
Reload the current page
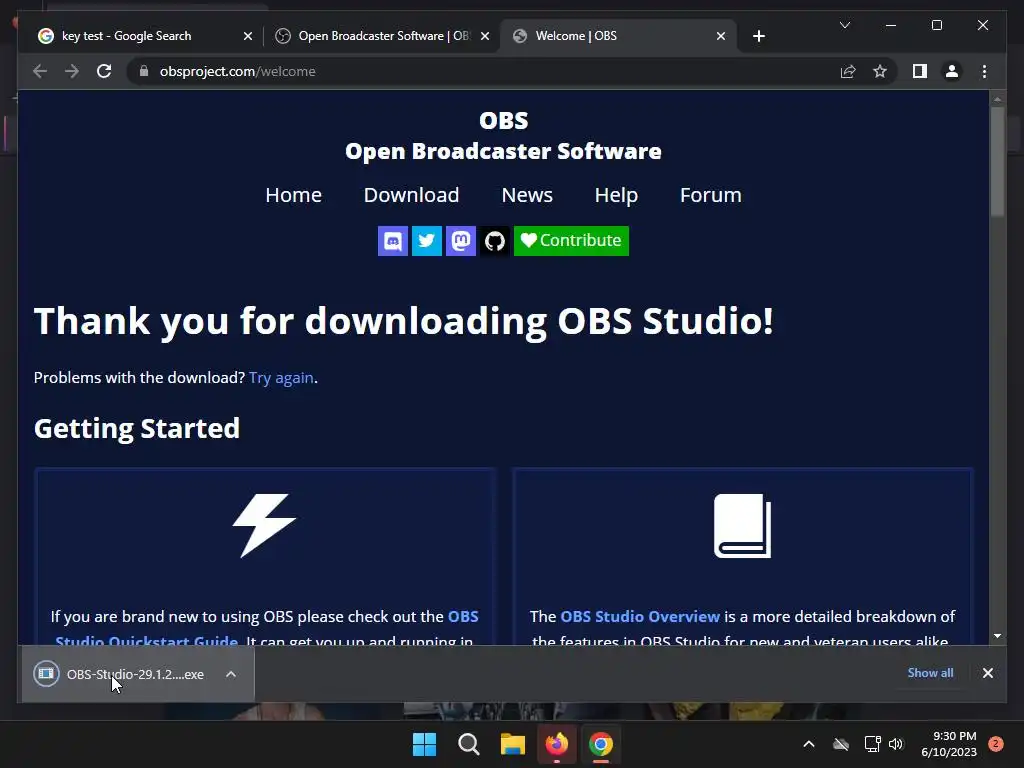(104, 71)
